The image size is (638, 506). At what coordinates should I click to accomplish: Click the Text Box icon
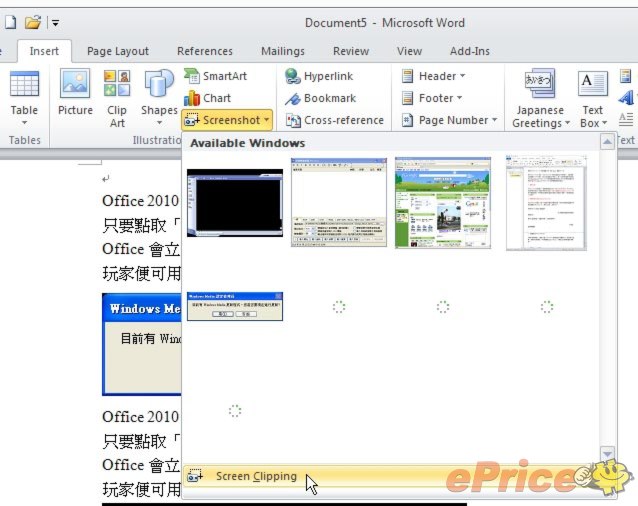tap(592, 84)
